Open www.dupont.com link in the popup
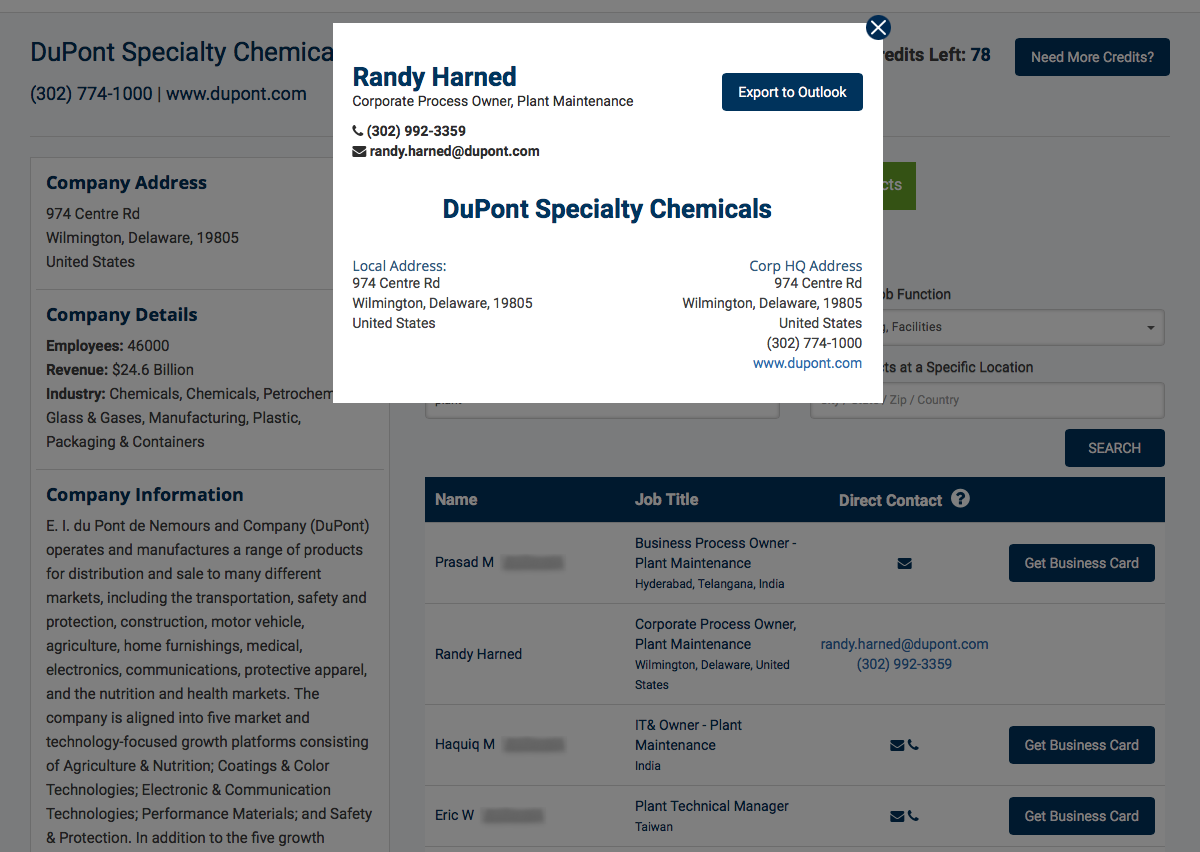 (x=807, y=363)
